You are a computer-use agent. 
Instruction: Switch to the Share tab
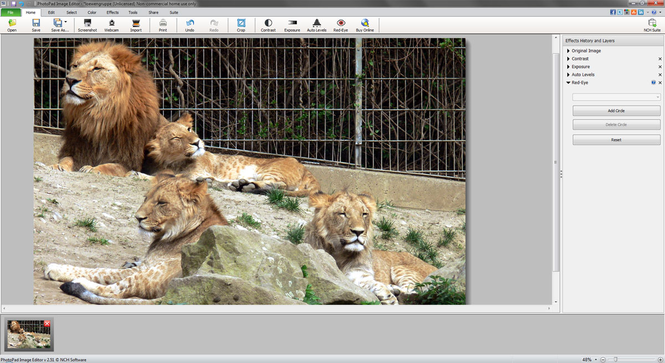tap(154, 12)
